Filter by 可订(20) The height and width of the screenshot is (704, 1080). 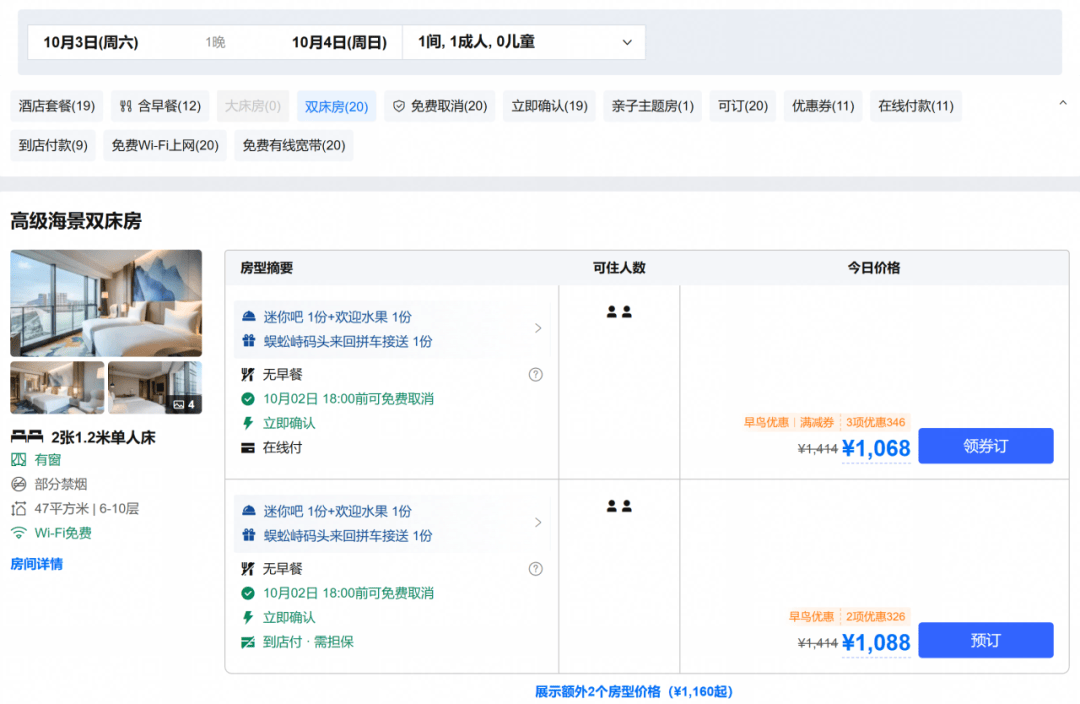(x=742, y=106)
